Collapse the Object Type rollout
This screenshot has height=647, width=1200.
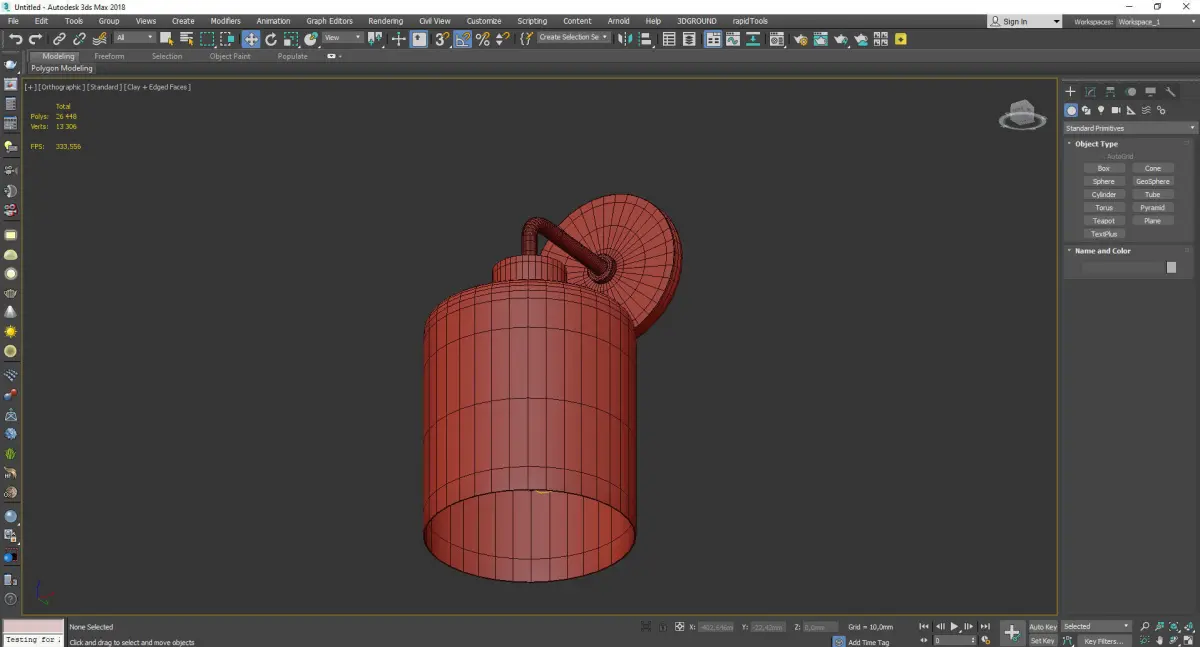pyautogui.click(x=1096, y=144)
